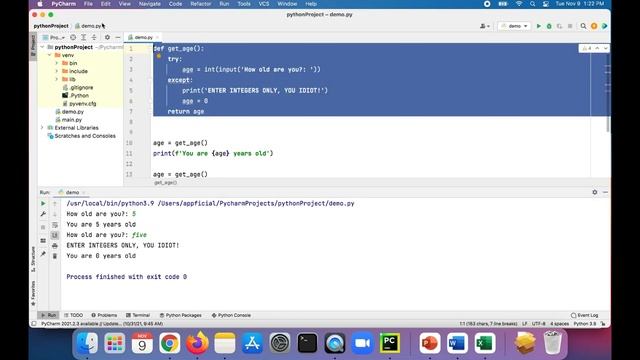Click the intention lightbulb on line 2
Image resolution: width=640 pixels, height=360 pixels.
click(158, 56)
